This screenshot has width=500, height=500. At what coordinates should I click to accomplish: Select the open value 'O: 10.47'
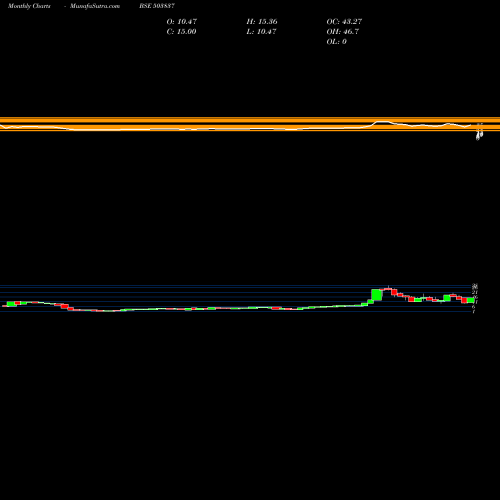click(x=182, y=21)
